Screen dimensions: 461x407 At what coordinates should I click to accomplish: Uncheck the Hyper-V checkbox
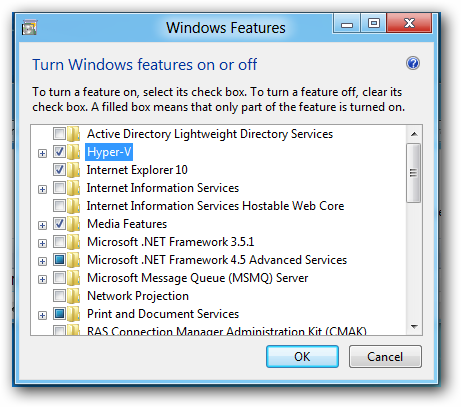[59, 152]
